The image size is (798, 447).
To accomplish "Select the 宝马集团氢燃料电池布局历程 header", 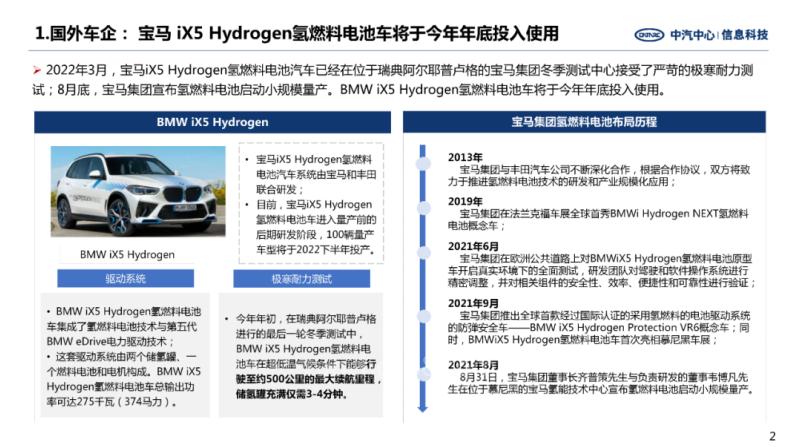I will (584, 122).
